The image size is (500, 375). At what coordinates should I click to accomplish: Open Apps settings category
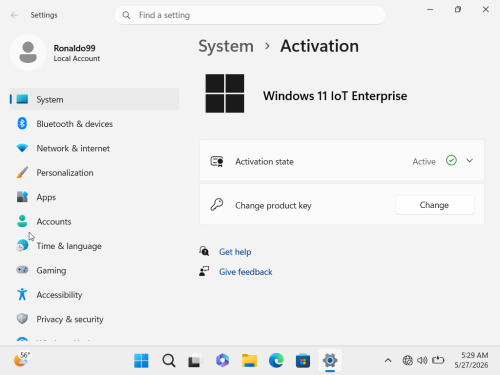tap(94, 197)
